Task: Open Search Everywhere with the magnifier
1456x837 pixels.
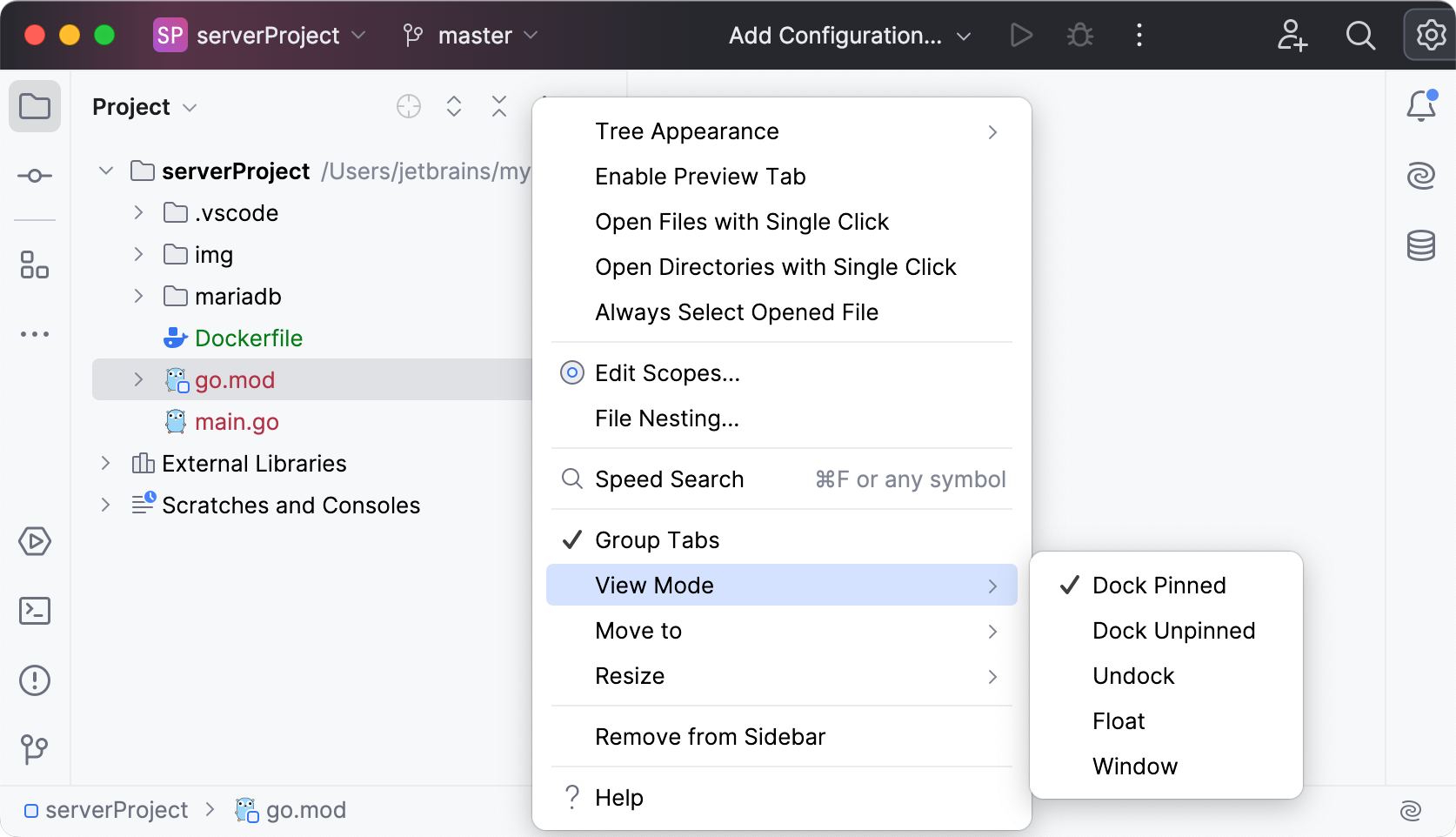Action: coord(1360,36)
